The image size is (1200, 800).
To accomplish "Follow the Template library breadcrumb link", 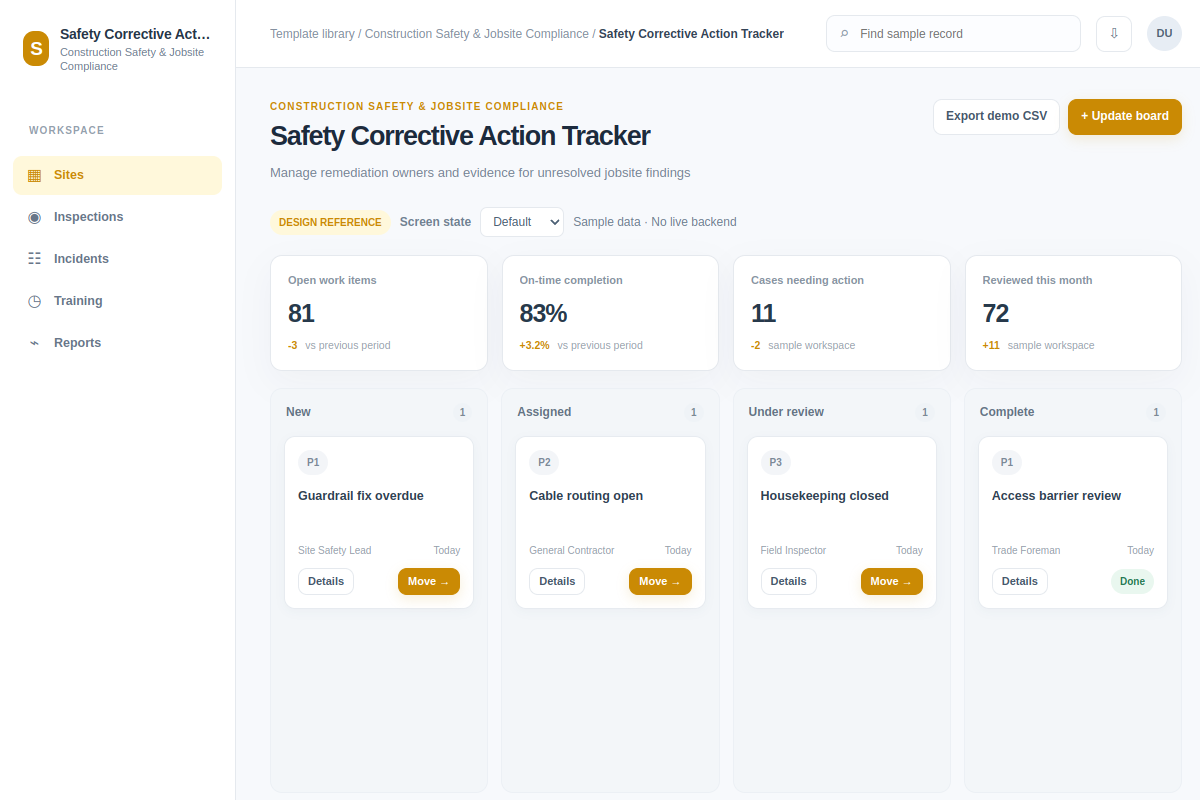I will click(312, 34).
